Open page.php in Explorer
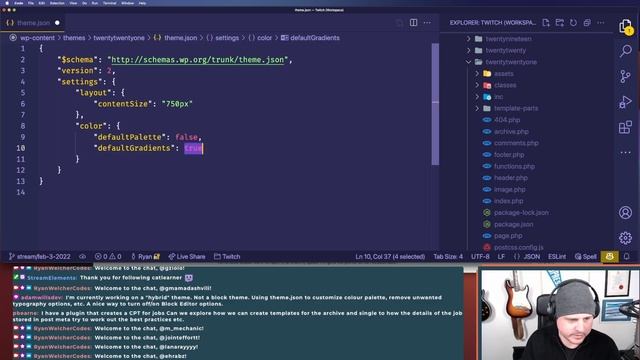This screenshot has height=360, width=640. [x=508, y=236]
